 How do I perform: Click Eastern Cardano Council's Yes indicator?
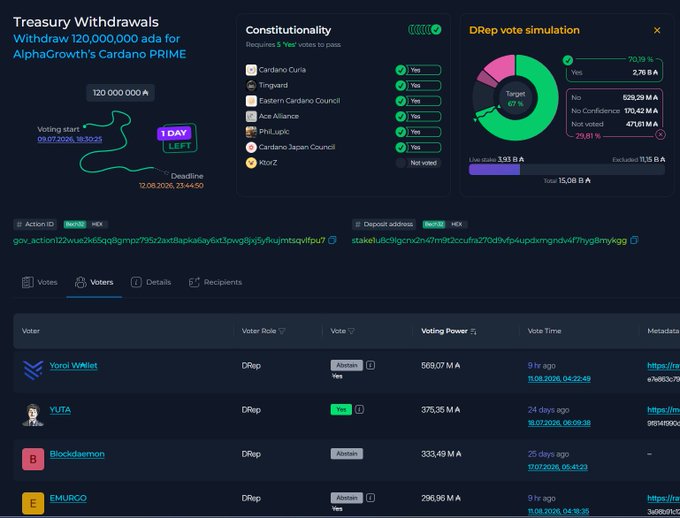(418, 101)
